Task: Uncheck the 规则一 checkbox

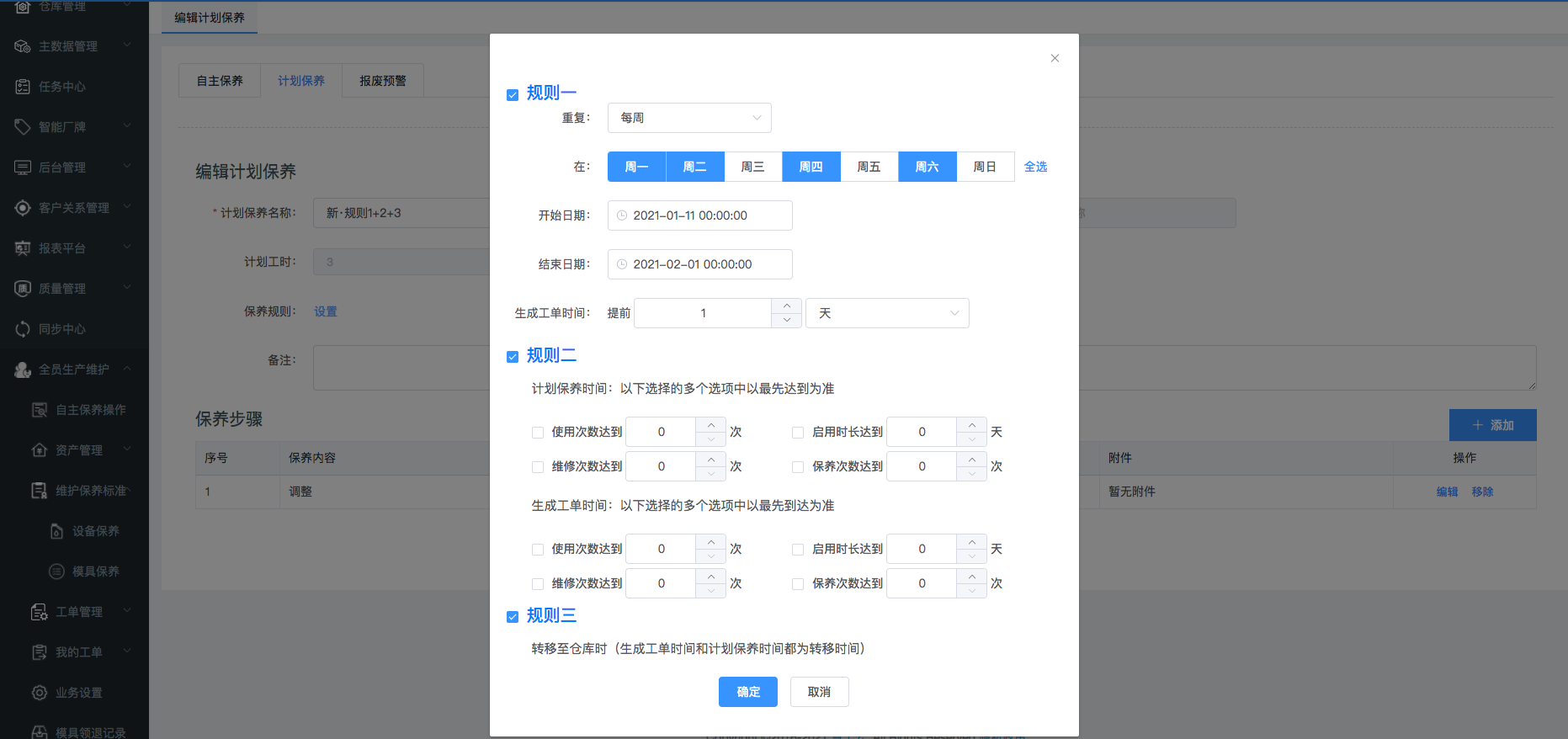Action: point(513,95)
